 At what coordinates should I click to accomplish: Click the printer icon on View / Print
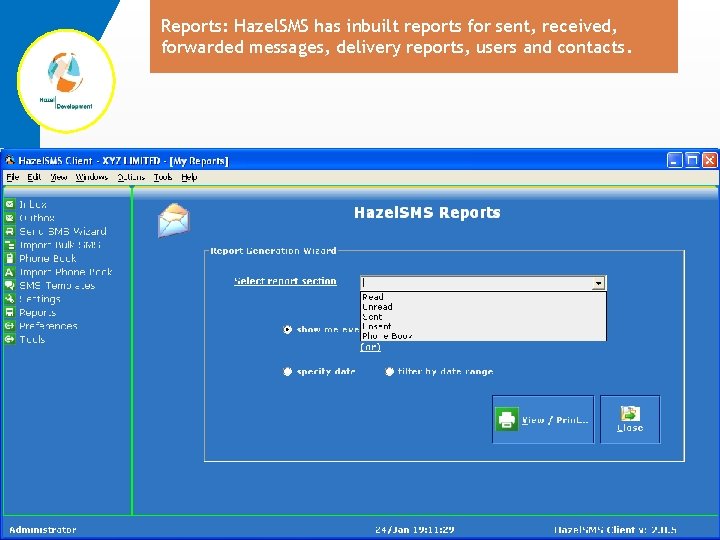pyautogui.click(x=507, y=419)
